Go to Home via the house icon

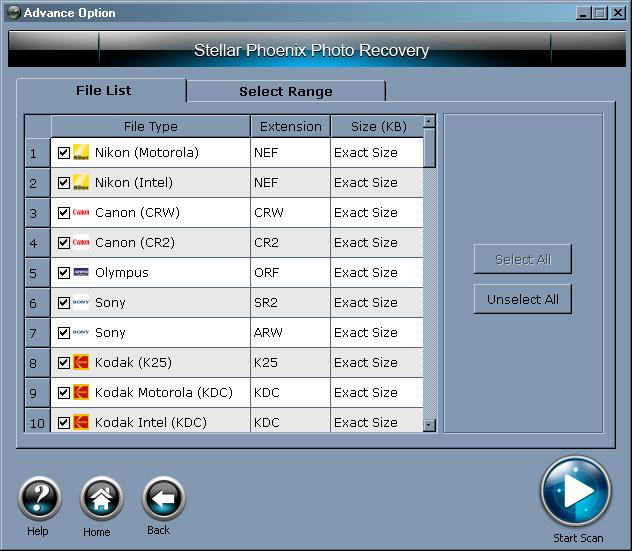point(101,497)
